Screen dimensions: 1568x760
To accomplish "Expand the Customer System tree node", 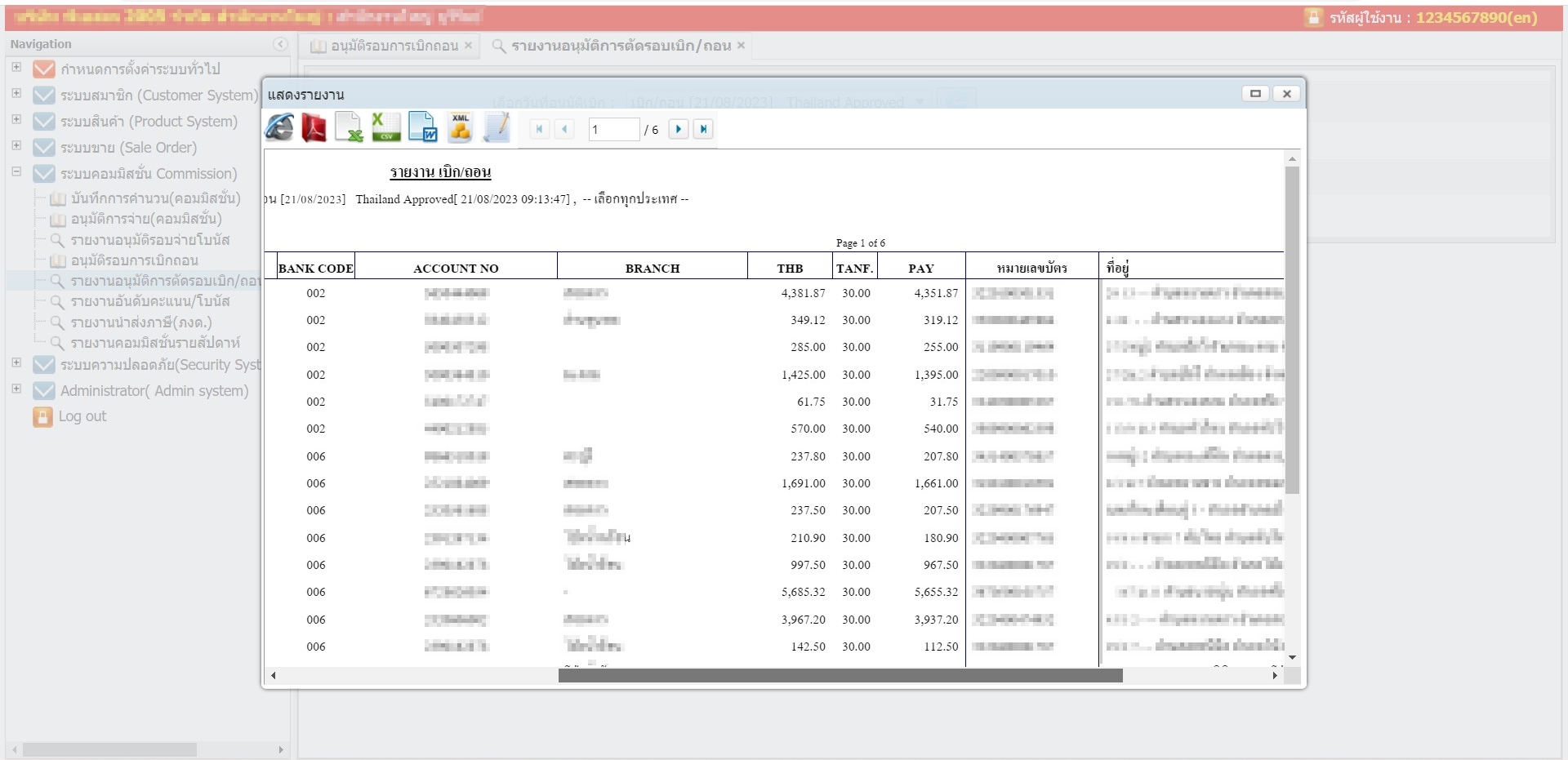I will pyautogui.click(x=16, y=94).
